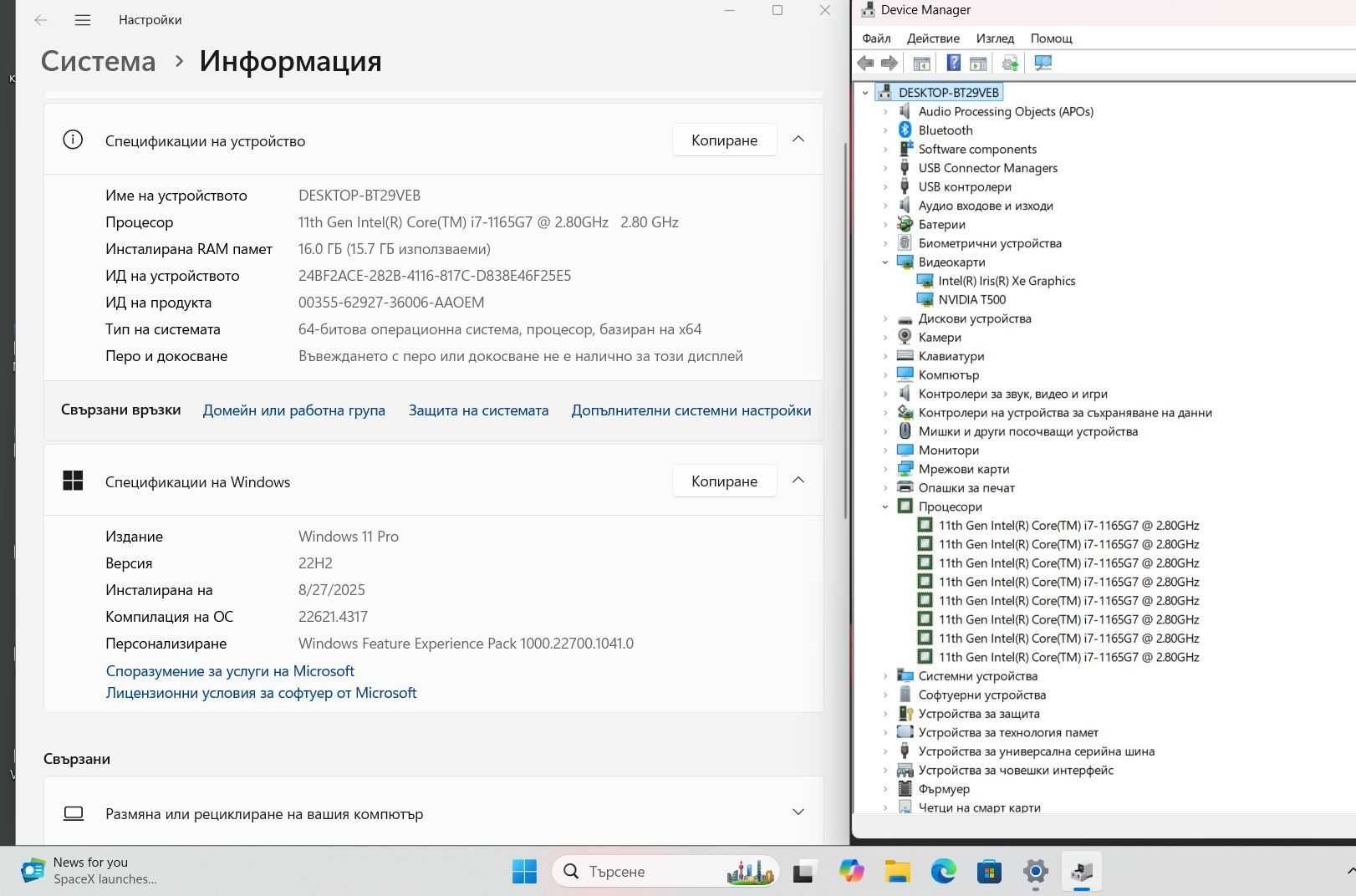Open Домейн или работна група link
The image size is (1356, 896).
pyautogui.click(x=293, y=410)
